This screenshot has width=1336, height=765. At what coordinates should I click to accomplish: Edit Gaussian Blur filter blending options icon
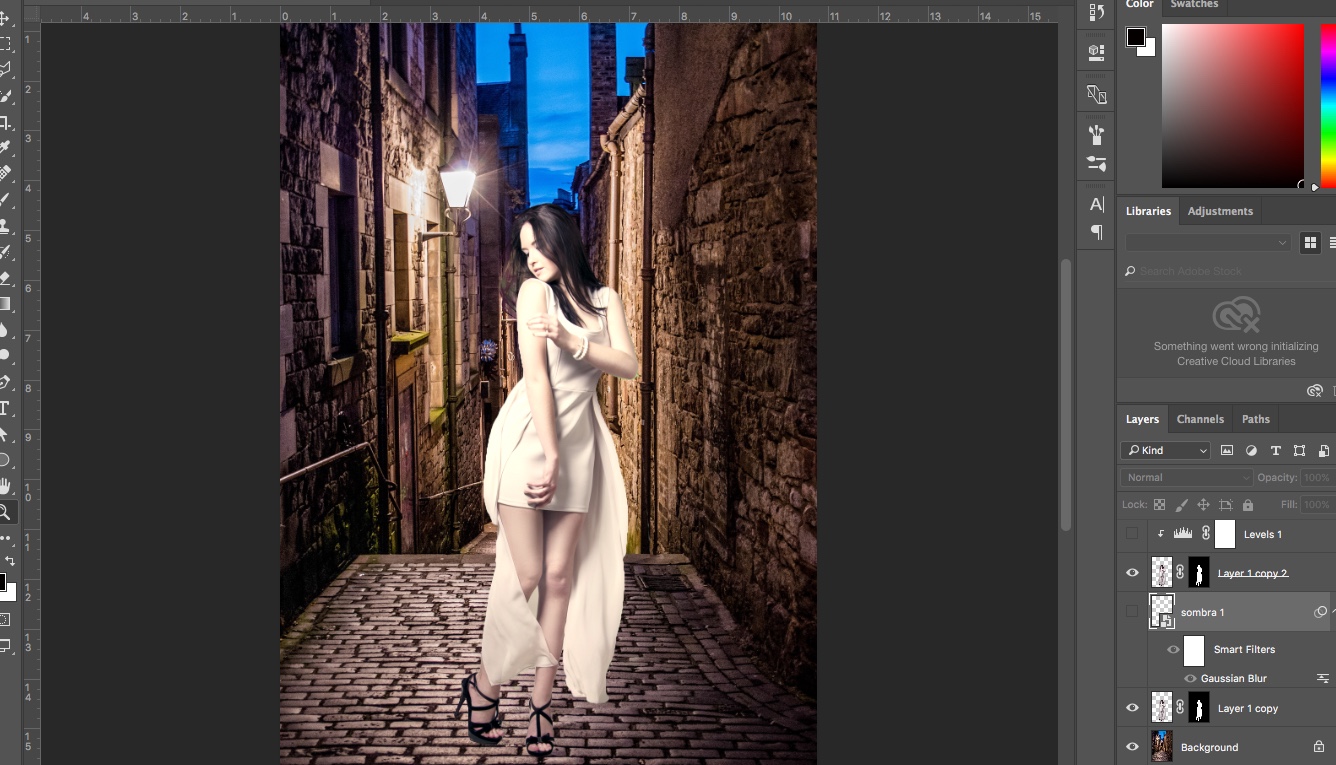coord(1322,678)
